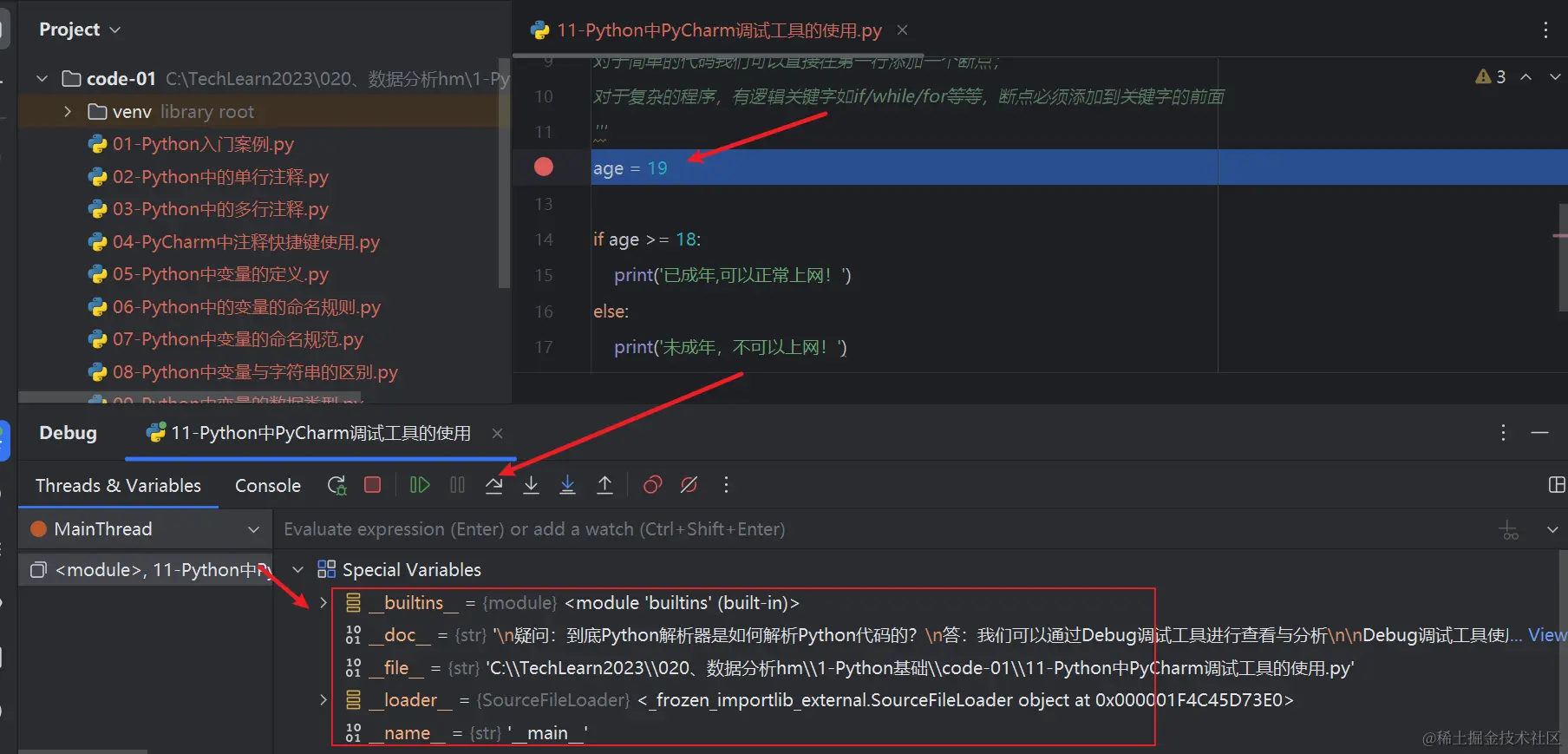Open 03-Python中的多行注释.py file
This screenshot has width=1568, height=754.
220,209
